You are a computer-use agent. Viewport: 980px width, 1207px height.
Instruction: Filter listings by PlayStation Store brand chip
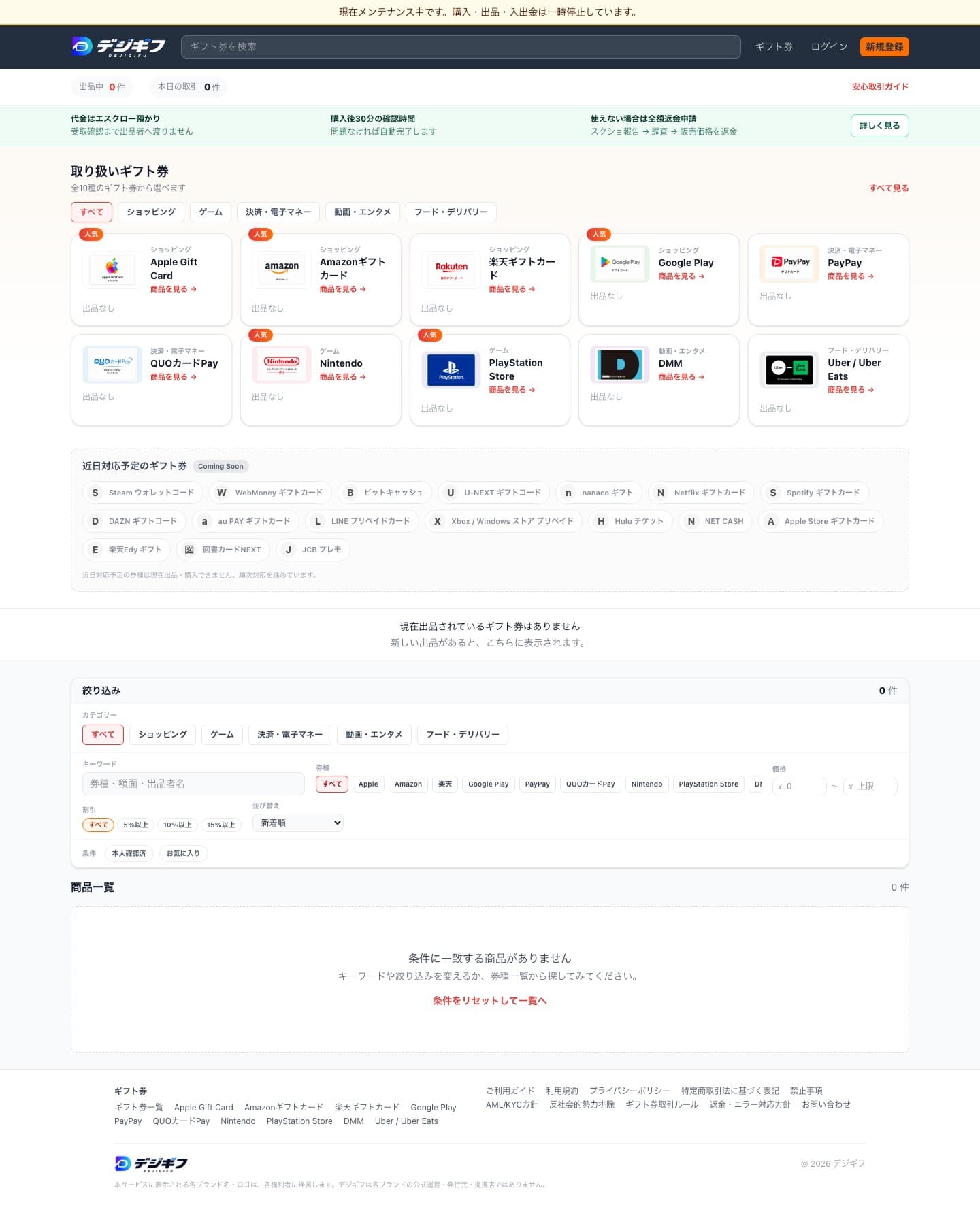pos(708,784)
